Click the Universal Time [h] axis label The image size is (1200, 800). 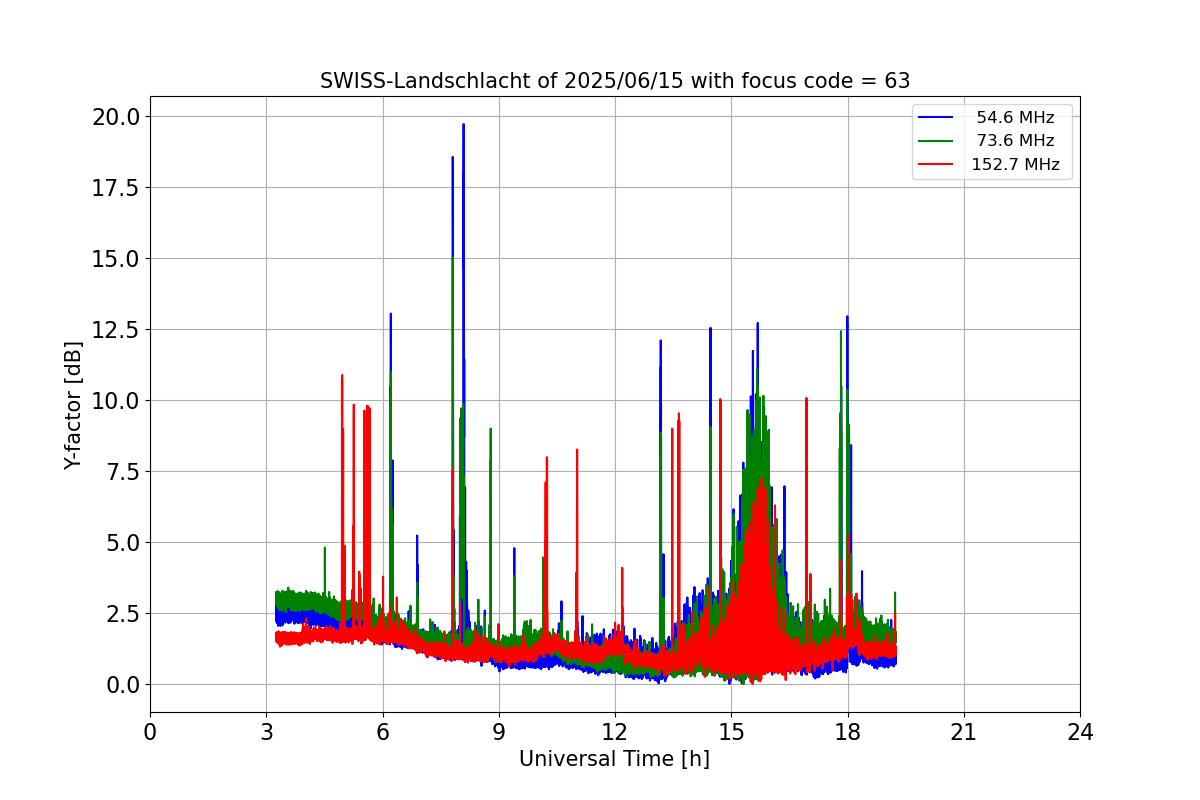(614, 759)
